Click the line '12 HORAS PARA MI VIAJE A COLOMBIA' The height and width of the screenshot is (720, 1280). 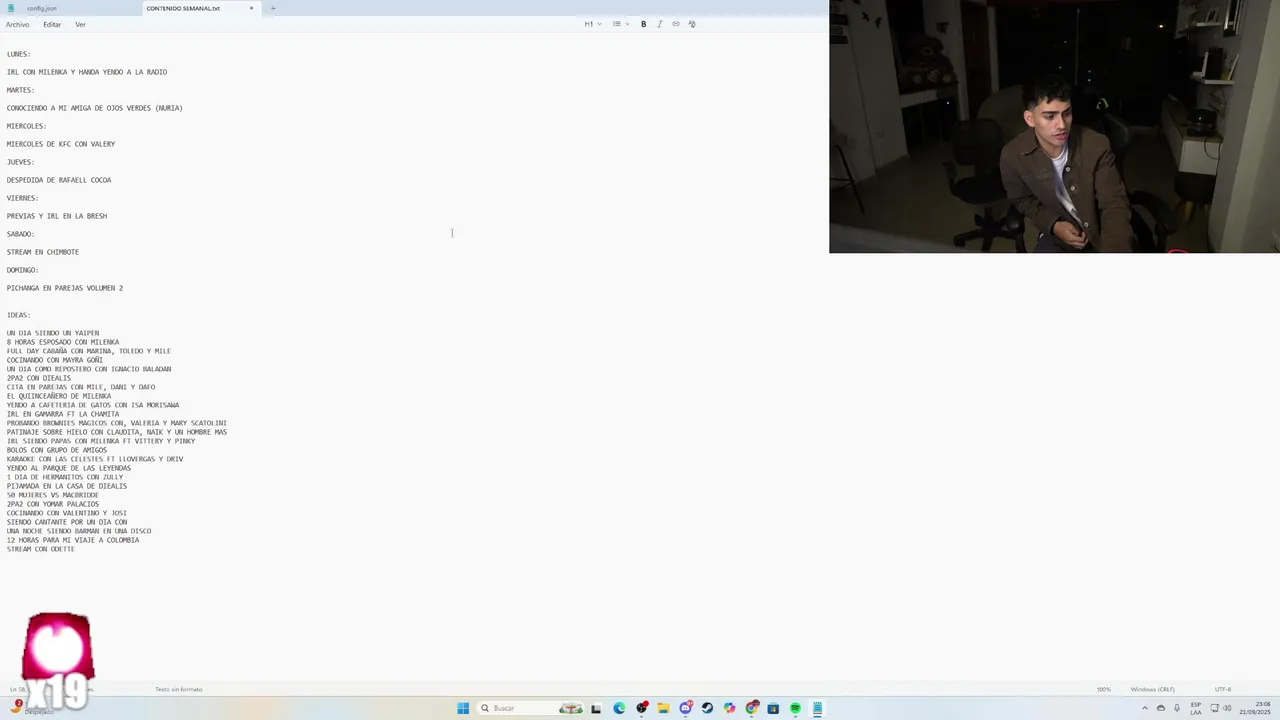[73, 540]
